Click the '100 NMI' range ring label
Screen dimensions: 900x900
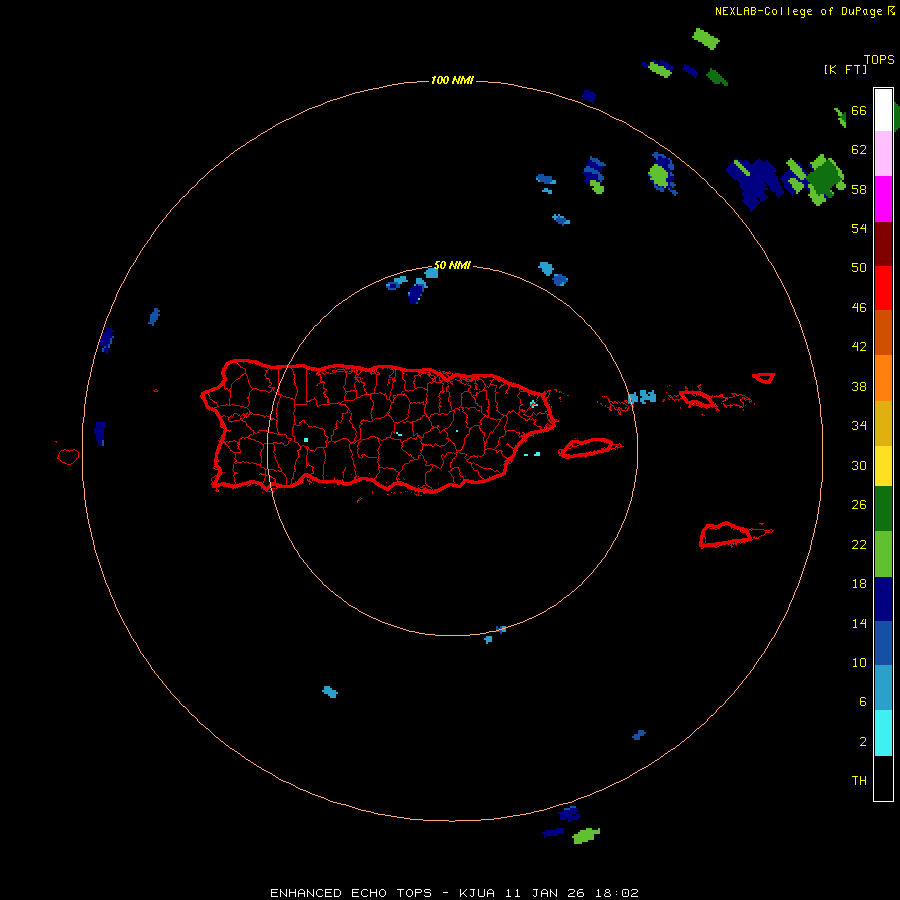[x=452, y=80]
